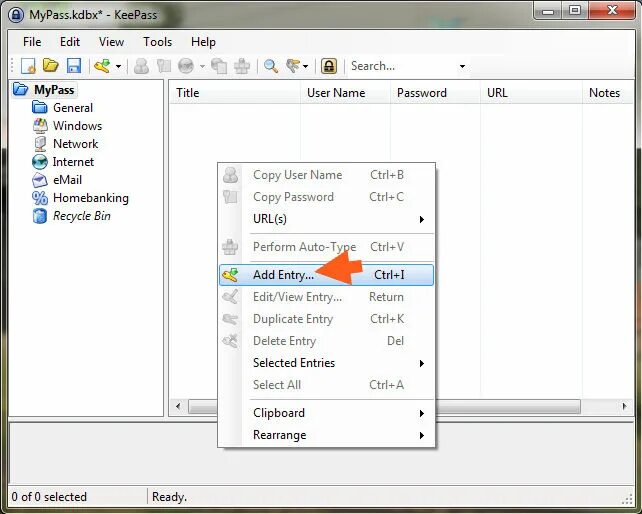Viewport: 642px width, 514px height.
Task: Click the Recycle Bin icon in tree
Action: (x=40, y=216)
